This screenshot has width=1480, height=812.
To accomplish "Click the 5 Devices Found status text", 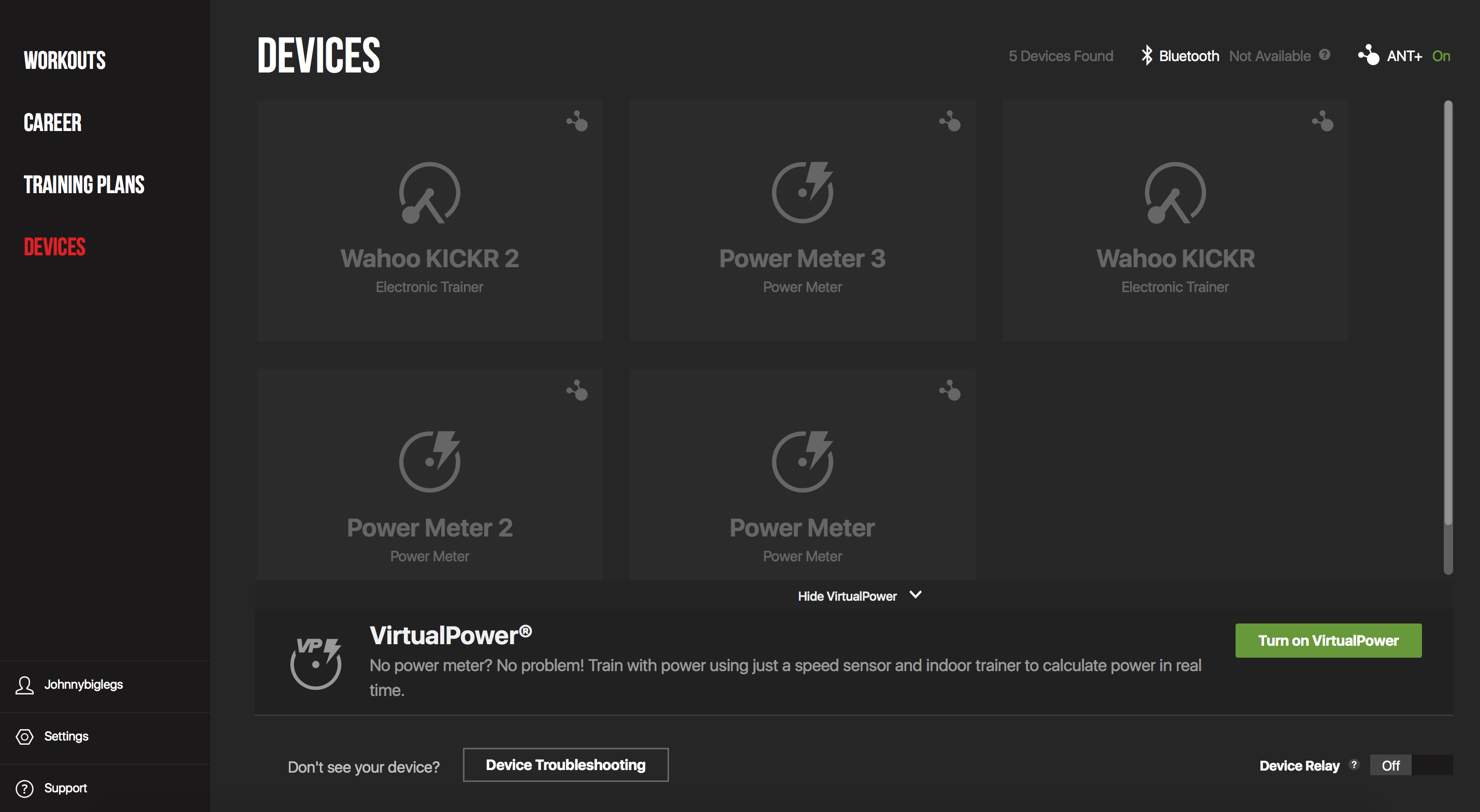I will coord(1061,56).
